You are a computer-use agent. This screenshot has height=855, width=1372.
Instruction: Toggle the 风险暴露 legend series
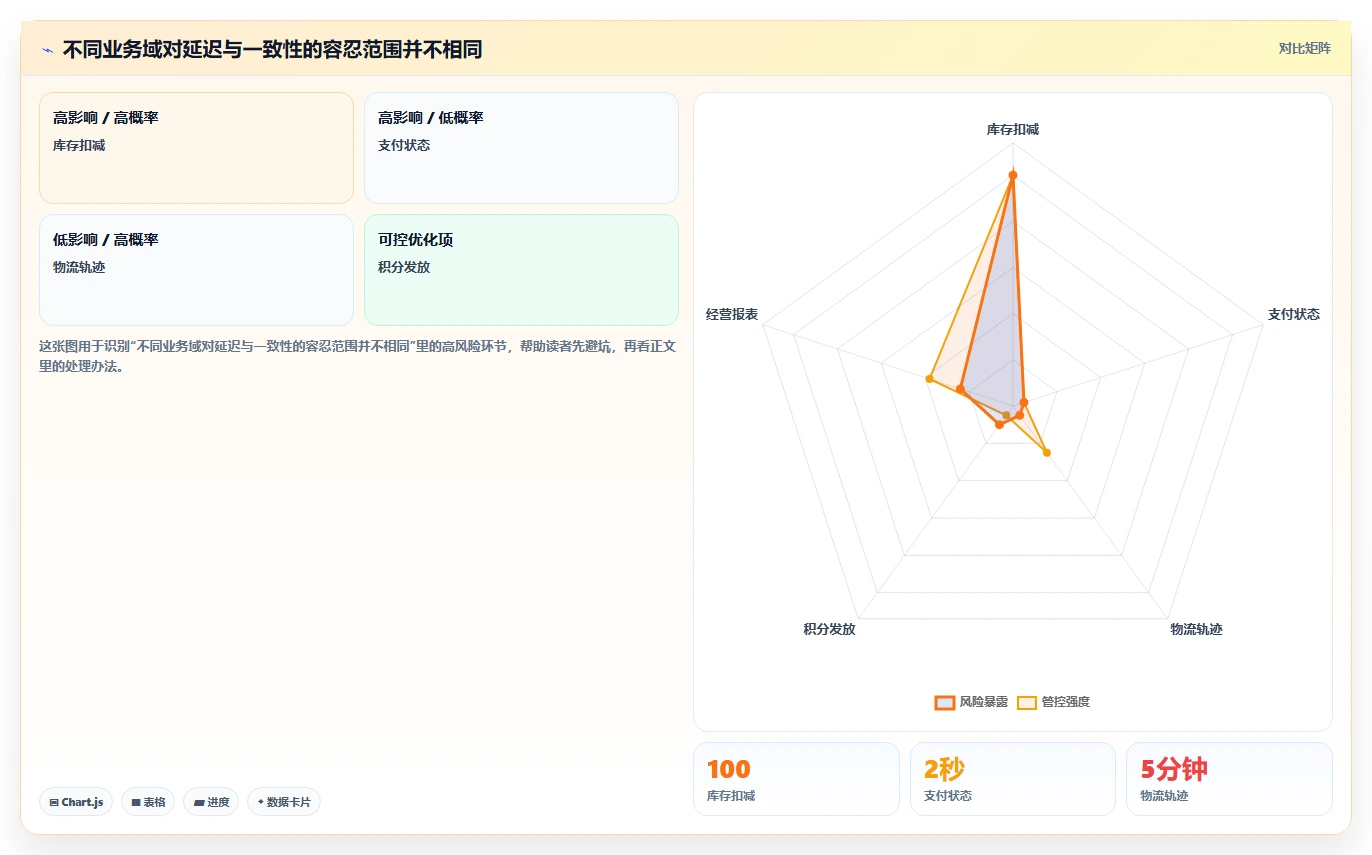971,702
